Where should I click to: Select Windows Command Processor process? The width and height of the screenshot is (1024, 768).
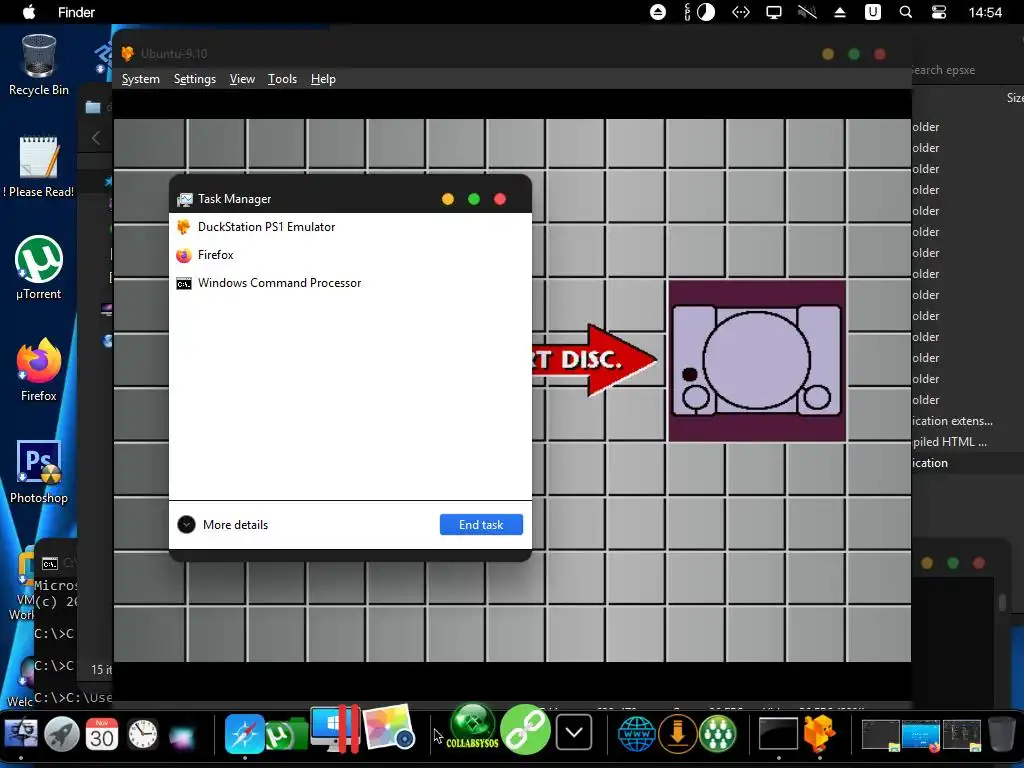[350, 283]
